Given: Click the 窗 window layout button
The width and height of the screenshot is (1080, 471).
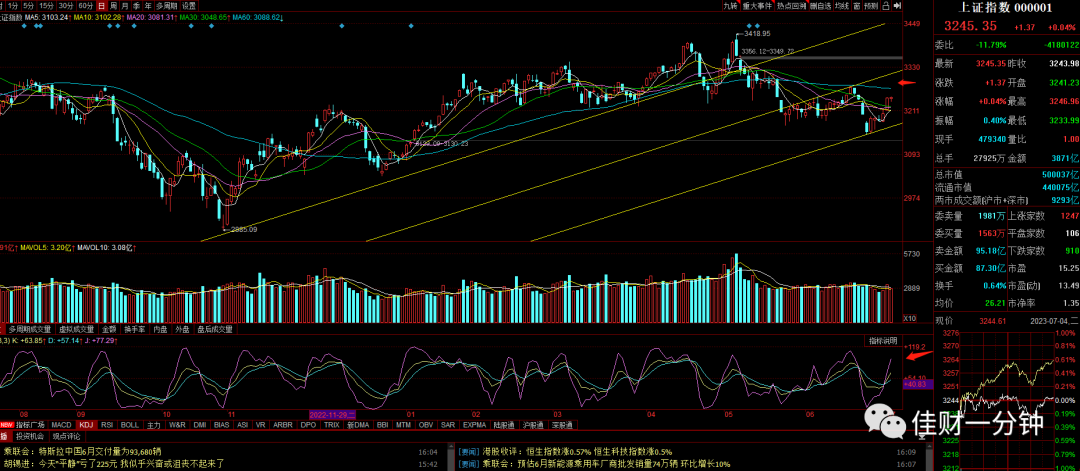Looking at the screenshot, I should 857,6.
